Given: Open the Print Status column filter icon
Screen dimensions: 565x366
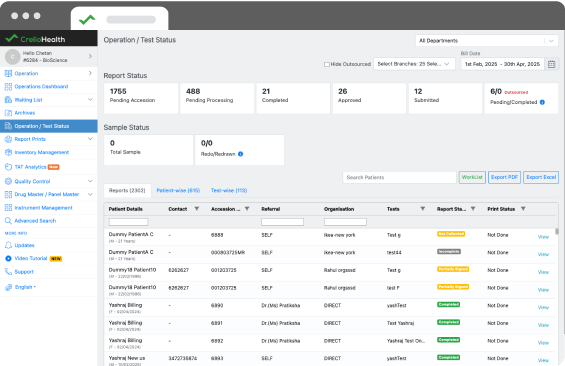Looking at the screenshot, I should pyautogui.click(x=523, y=209).
